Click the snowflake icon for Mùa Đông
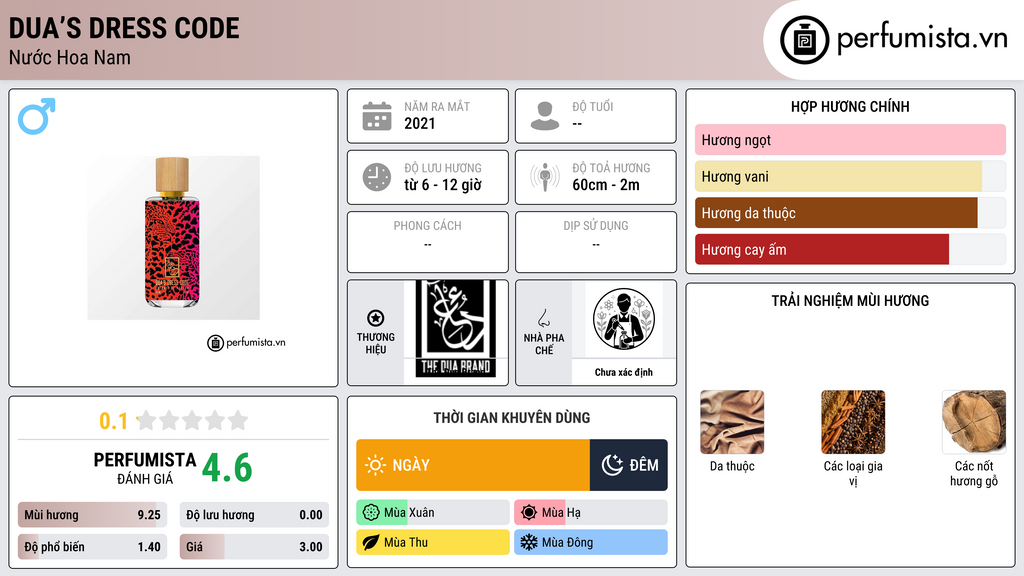Screen dimensions: 1024x576 click(529, 542)
